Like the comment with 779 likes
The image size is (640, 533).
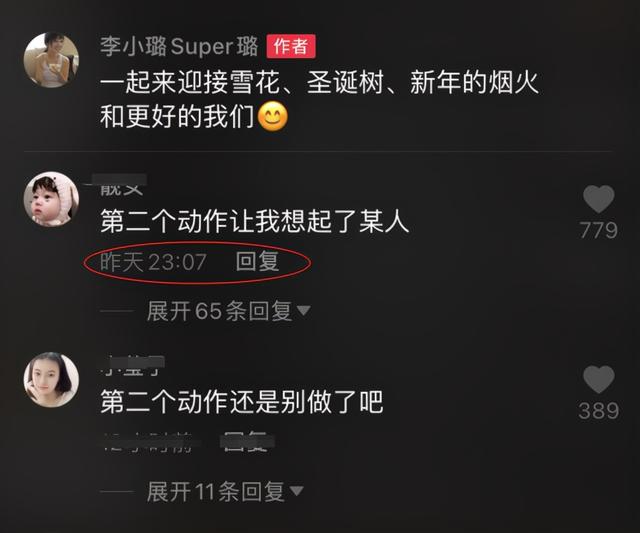coord(598,199)
